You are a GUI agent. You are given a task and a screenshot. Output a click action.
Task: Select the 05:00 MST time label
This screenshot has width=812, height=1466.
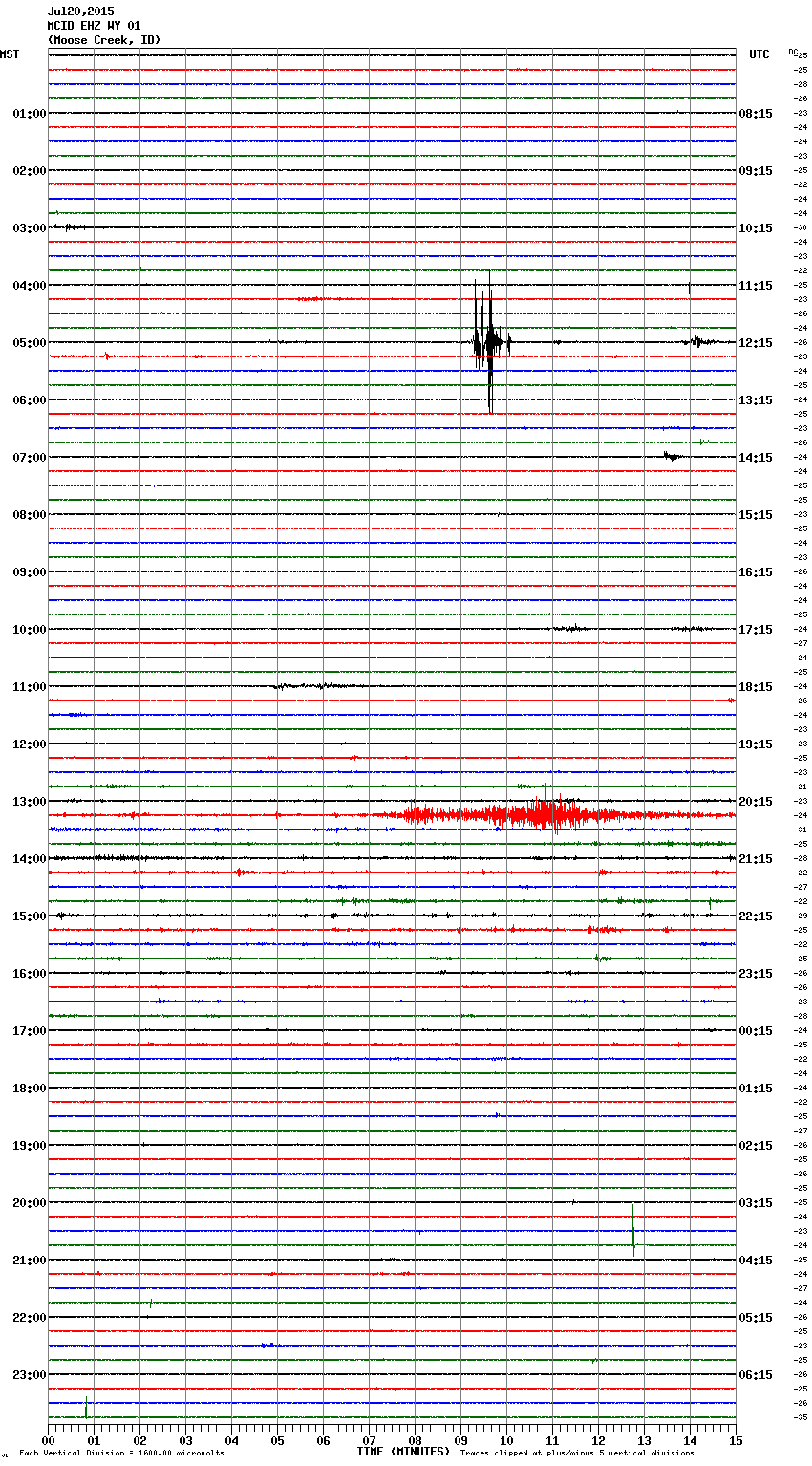coord(30,343)
